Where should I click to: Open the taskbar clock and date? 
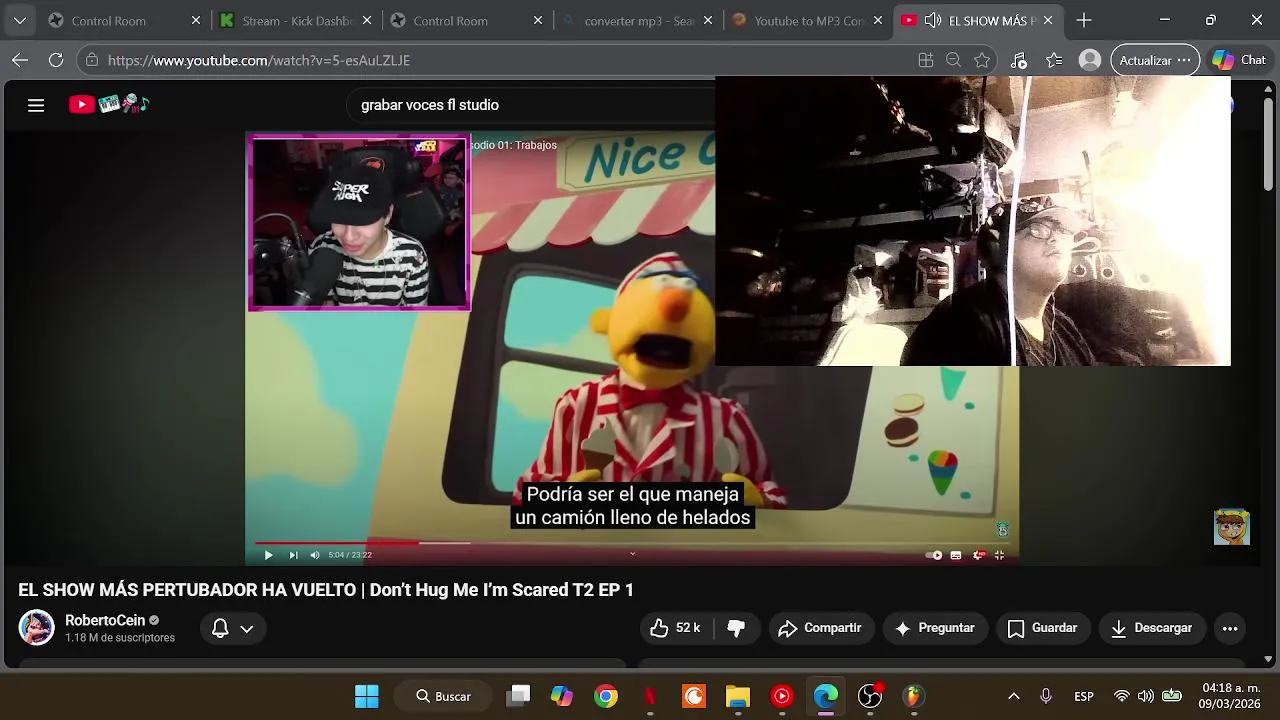click(x=1231, y=696)
